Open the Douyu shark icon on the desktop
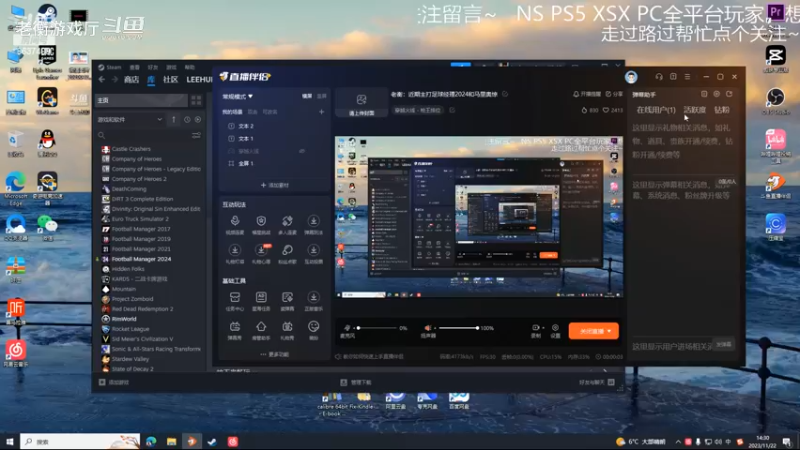The width and height of the screenshot is (800, 450). pos(775,183)
